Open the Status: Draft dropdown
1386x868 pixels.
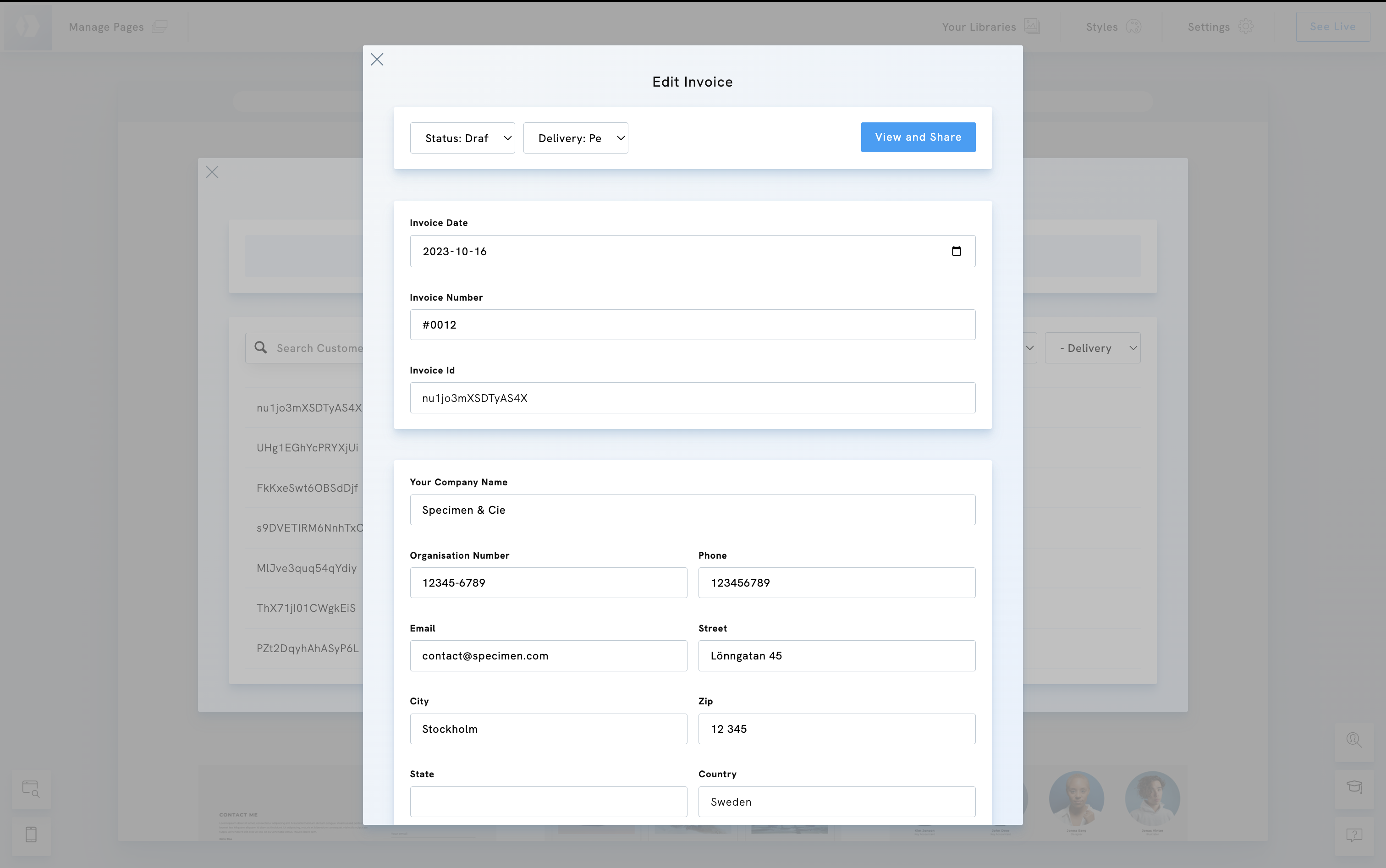pos(462,138)
